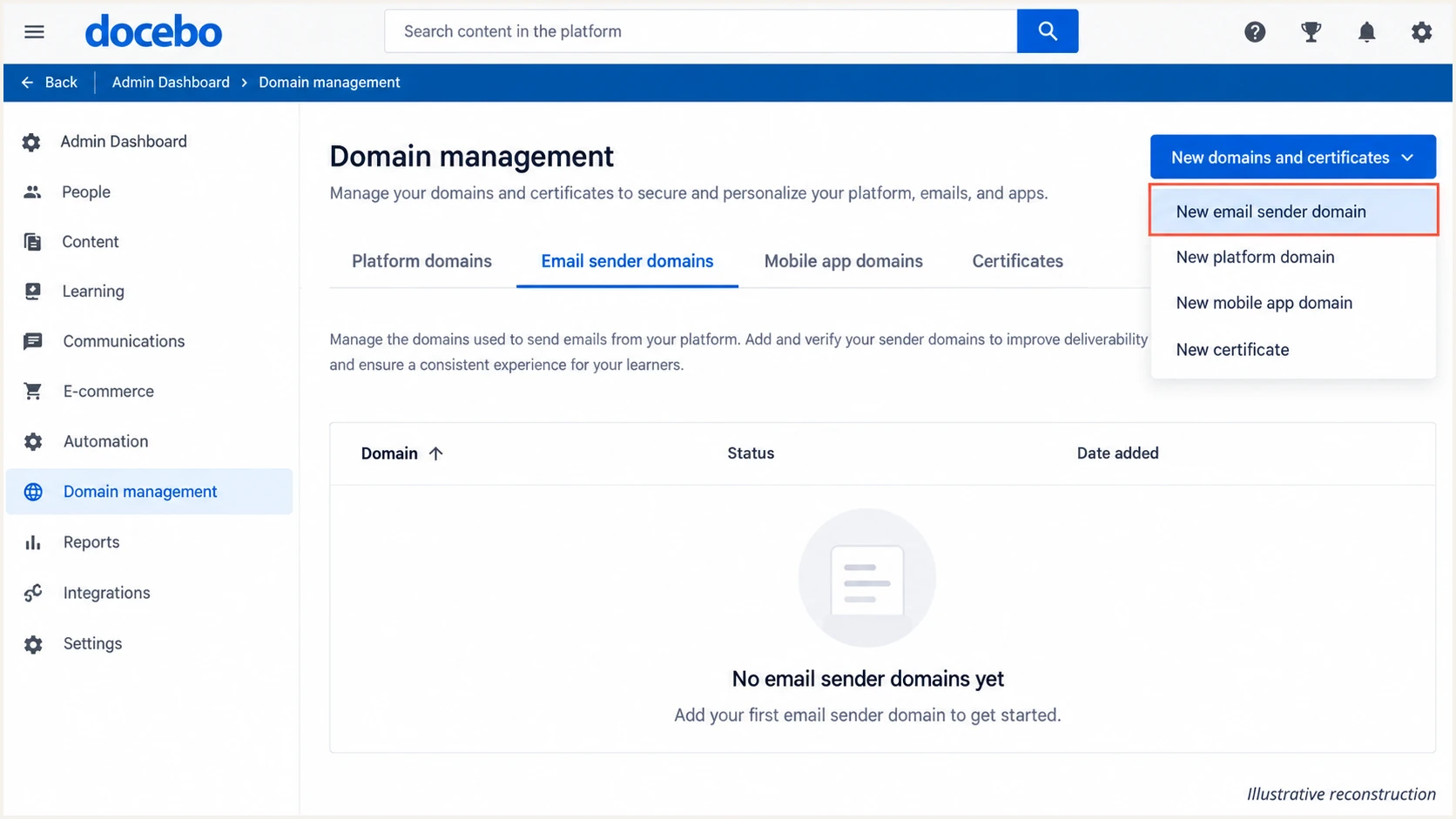
Task: Open the trophy gamification icon
Action: click(x=1311, y=32)
